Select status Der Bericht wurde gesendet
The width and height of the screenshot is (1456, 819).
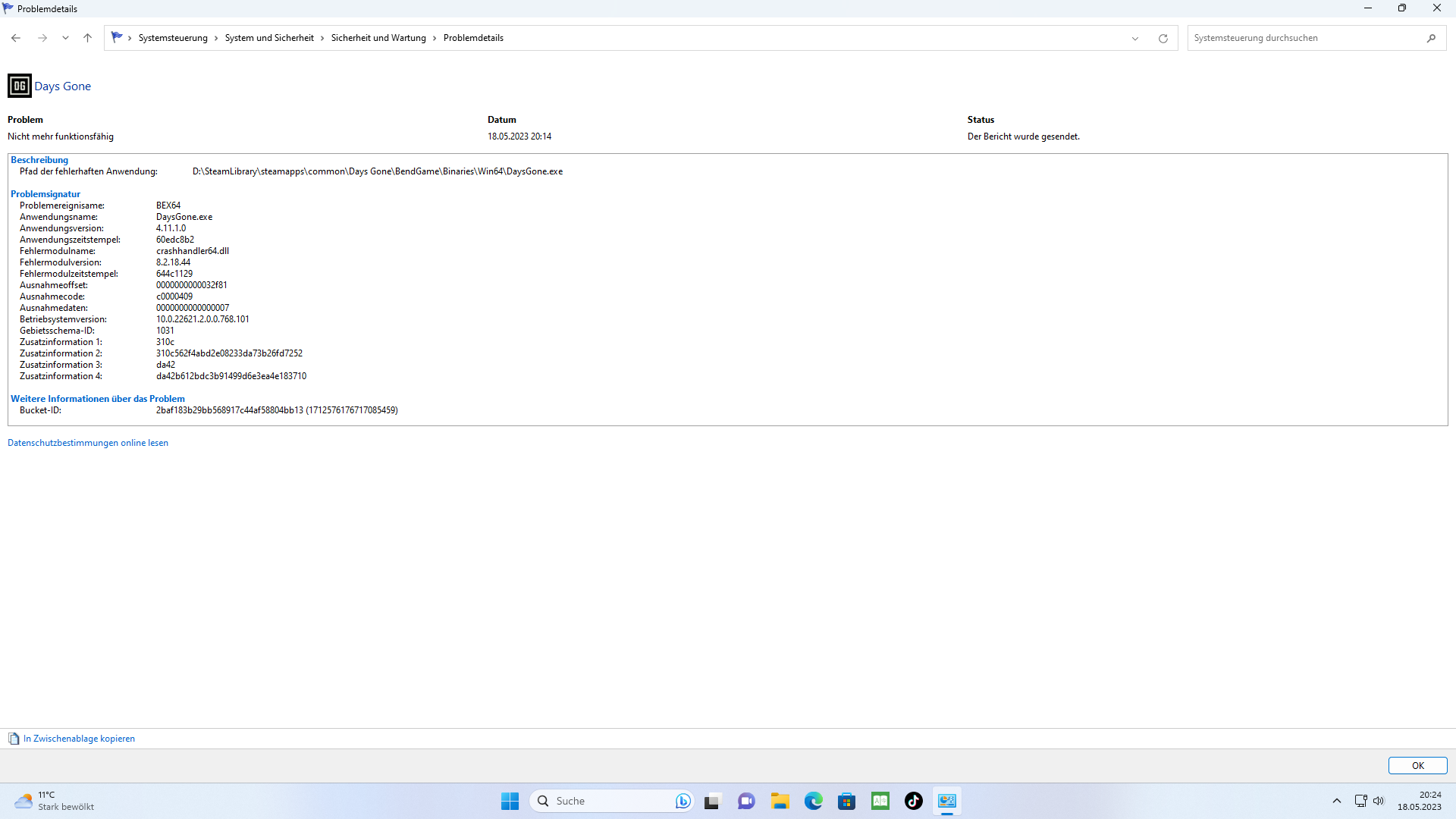click(1024, 136)
